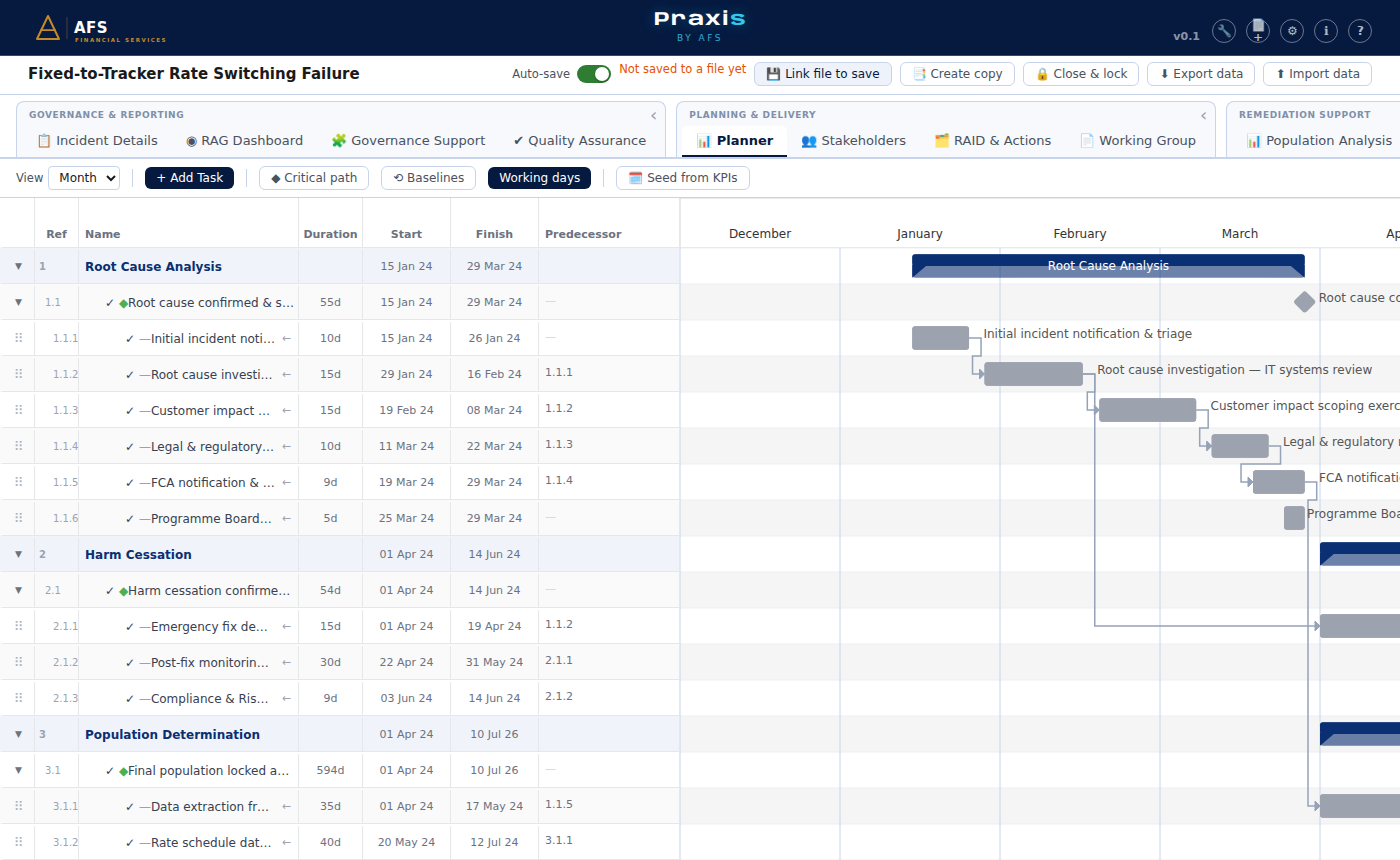1400x860 pixels.
Task: Open settings gear icon in header
Action: click(x=1292, y=31)
